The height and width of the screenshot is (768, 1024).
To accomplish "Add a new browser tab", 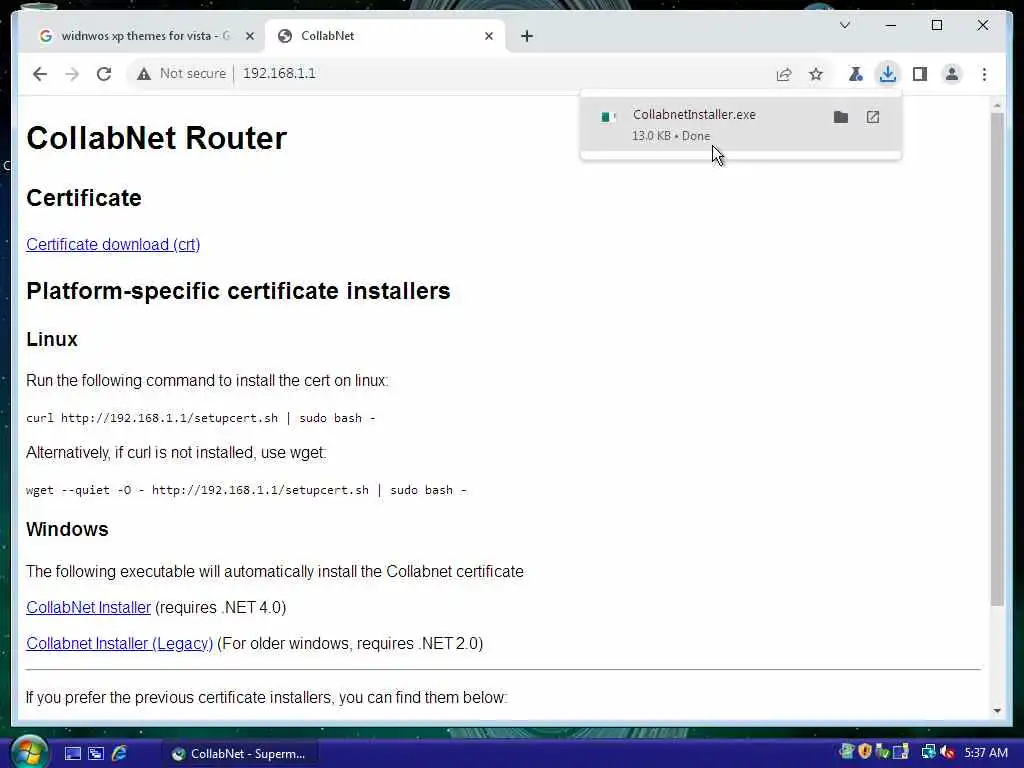I will tap(527, 36).
